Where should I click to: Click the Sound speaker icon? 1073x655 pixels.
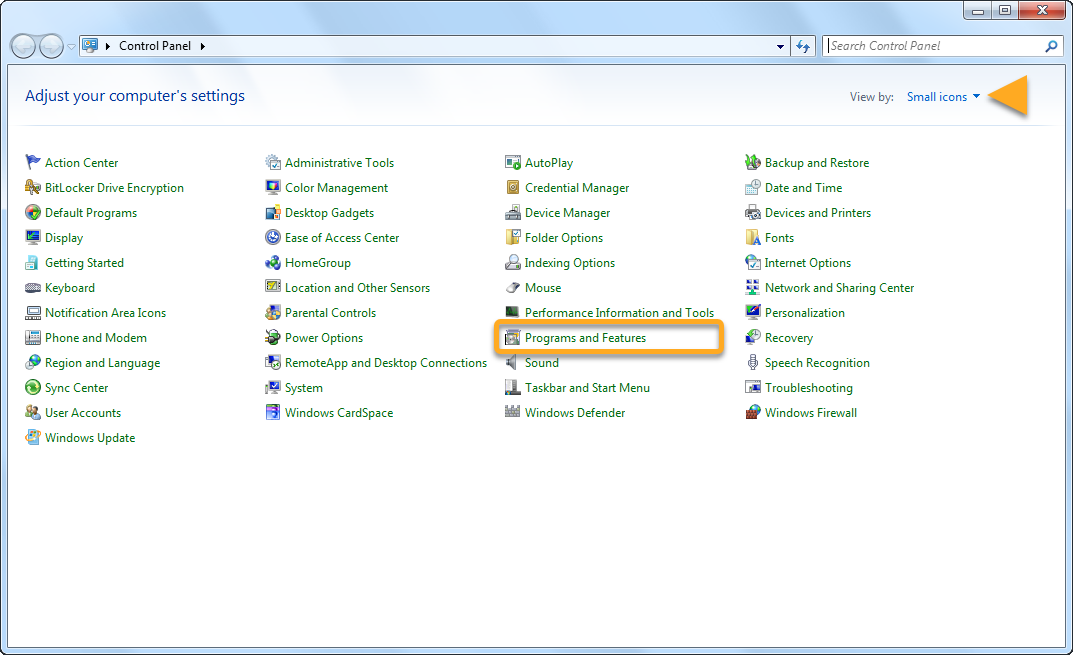pos(513,363)
